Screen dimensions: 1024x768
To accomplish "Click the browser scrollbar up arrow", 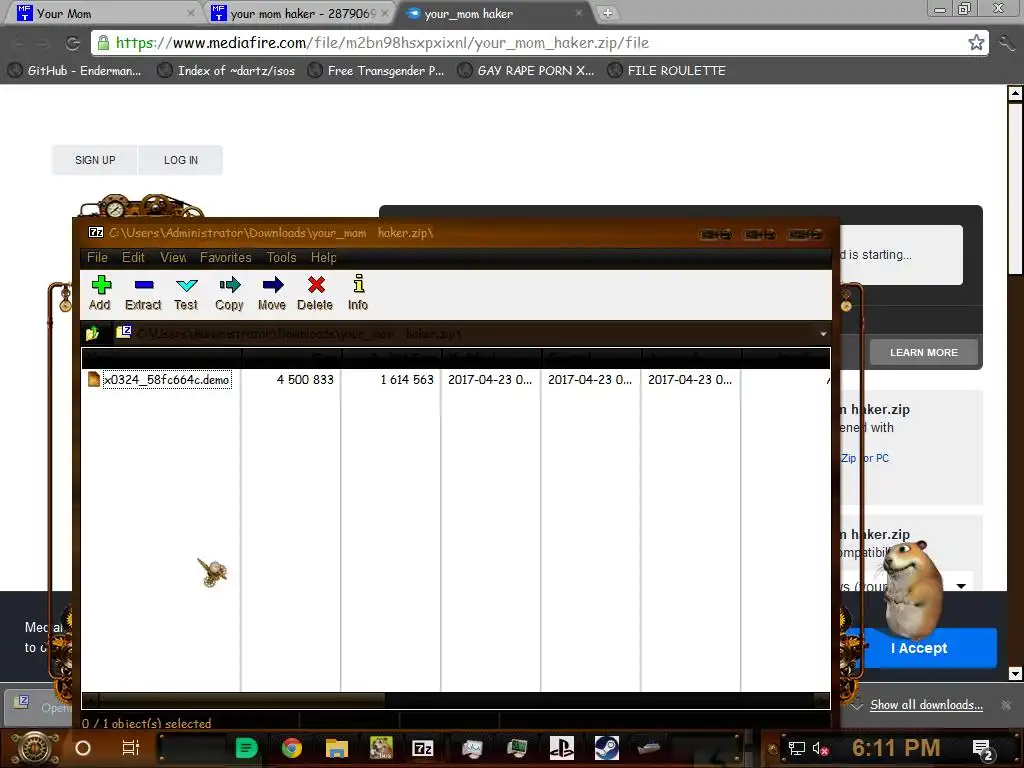I will pyautogui.click(x=1015, y=93).
